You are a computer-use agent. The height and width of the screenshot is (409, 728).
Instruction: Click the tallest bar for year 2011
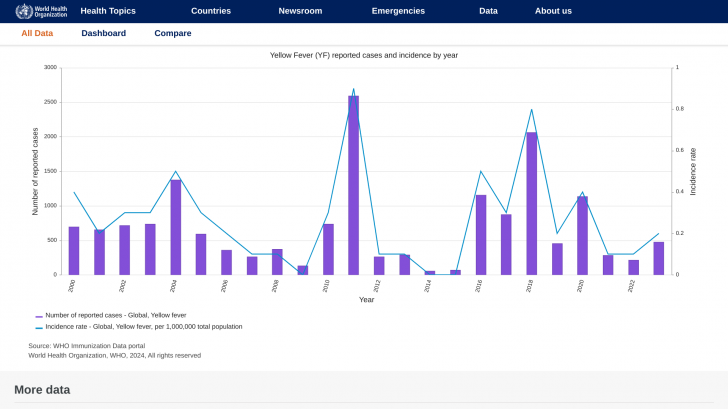point(353,185)
